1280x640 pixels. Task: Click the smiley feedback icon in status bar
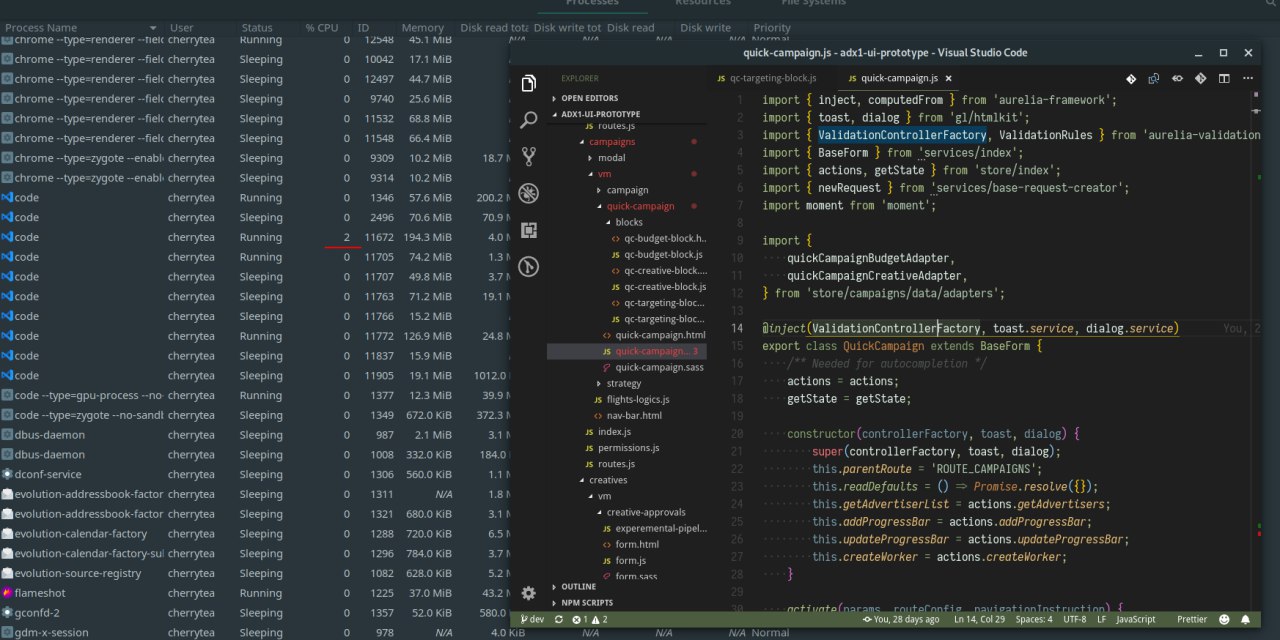pyautogui.click(x=1226, y=620)
